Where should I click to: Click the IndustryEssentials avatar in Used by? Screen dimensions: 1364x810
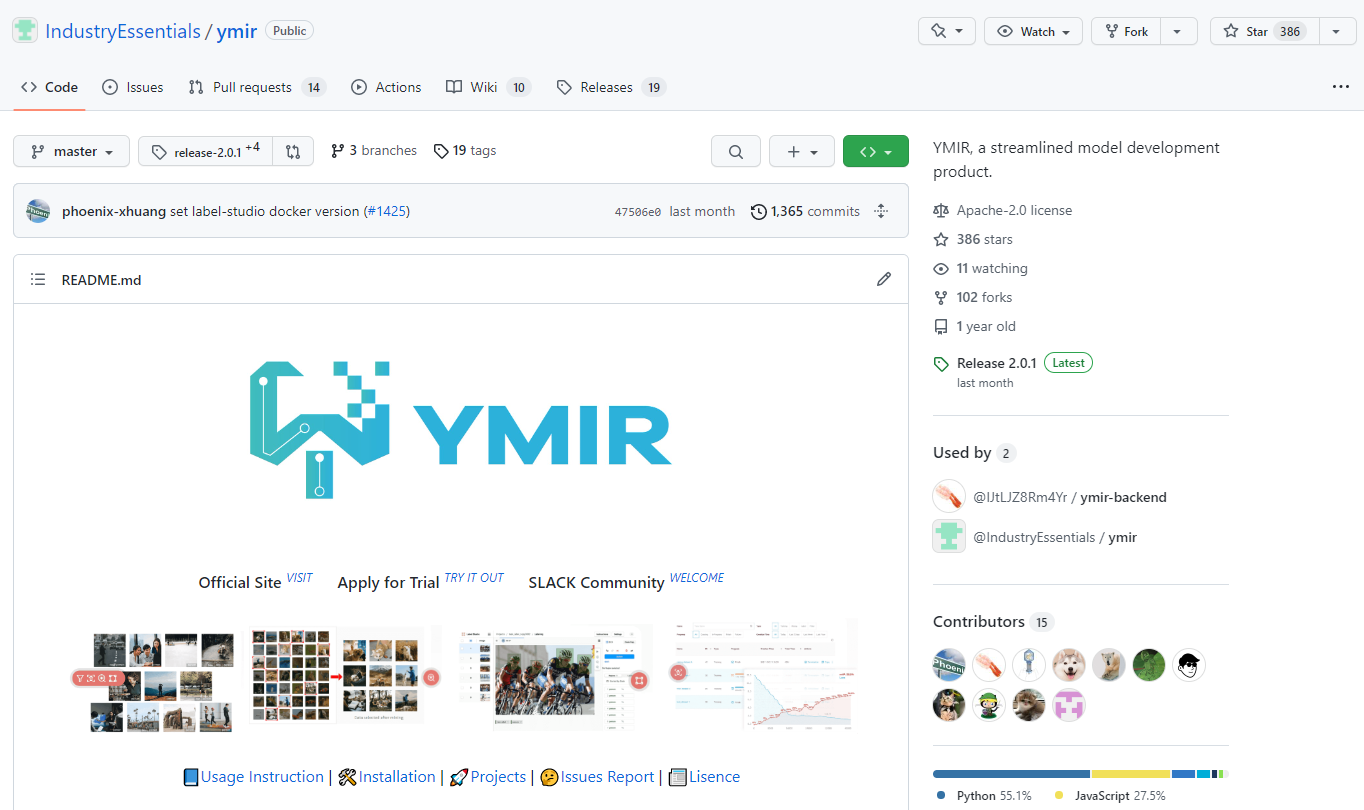click(949, 536)
